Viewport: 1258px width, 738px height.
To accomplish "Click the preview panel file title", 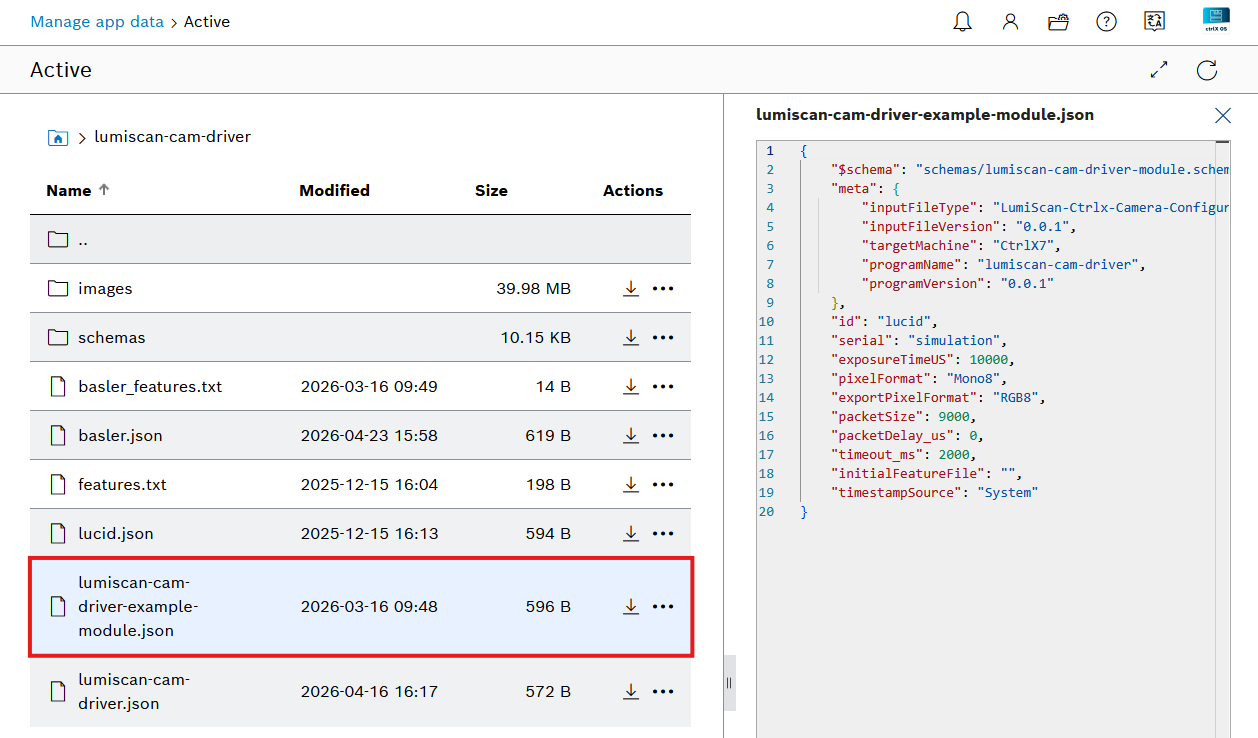I will pos(925,115).
